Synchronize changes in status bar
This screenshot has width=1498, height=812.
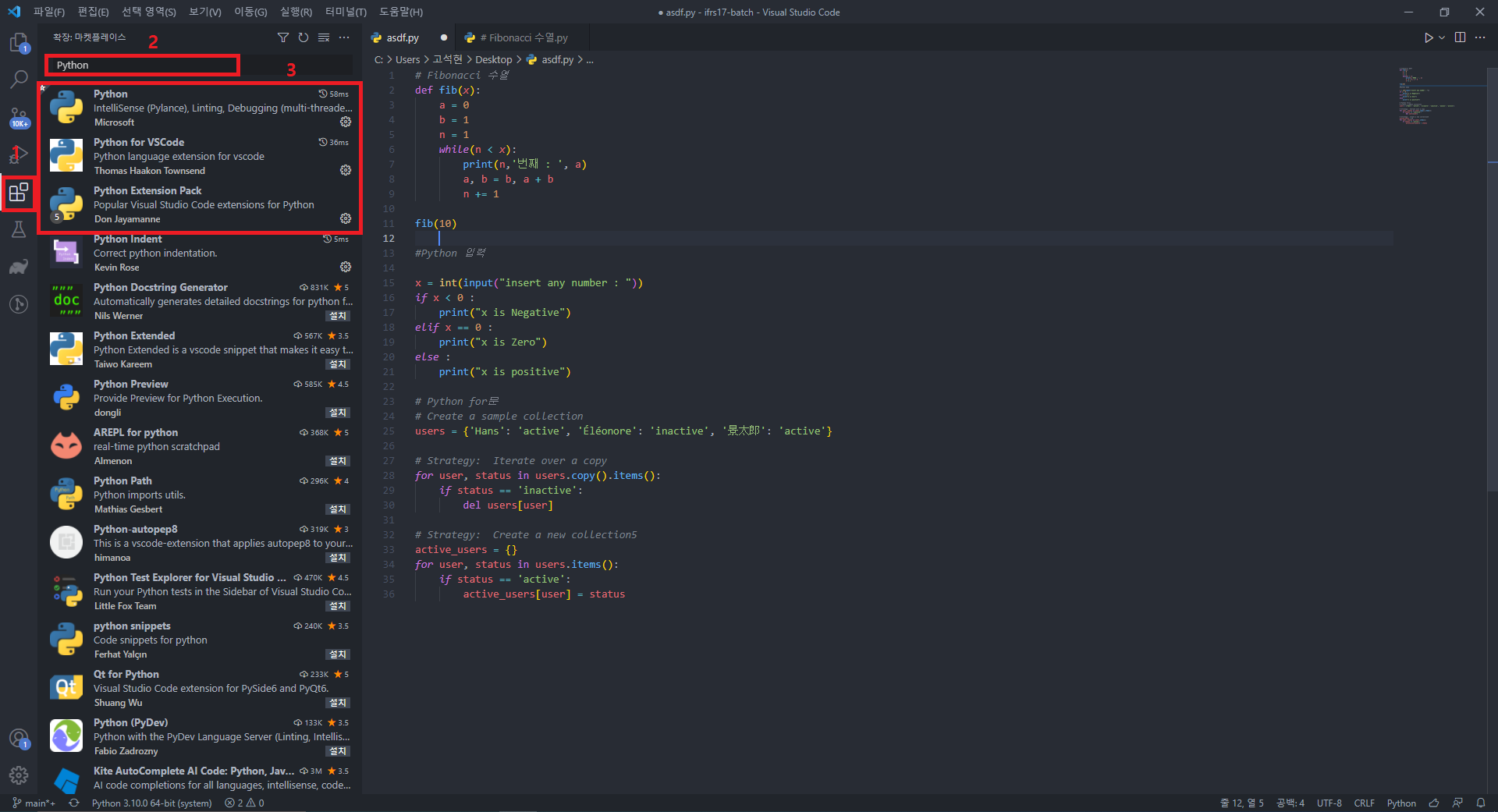(74, 803)
